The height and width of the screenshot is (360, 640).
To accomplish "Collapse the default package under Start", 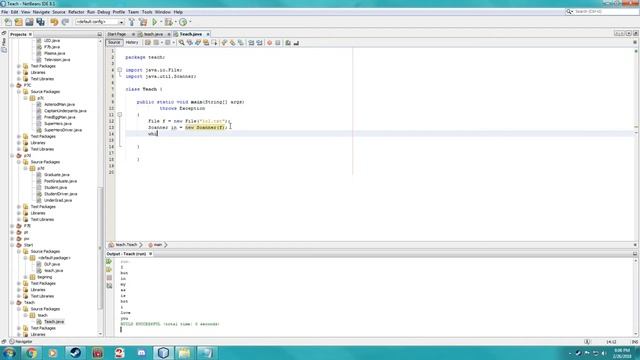I will 25,258.
